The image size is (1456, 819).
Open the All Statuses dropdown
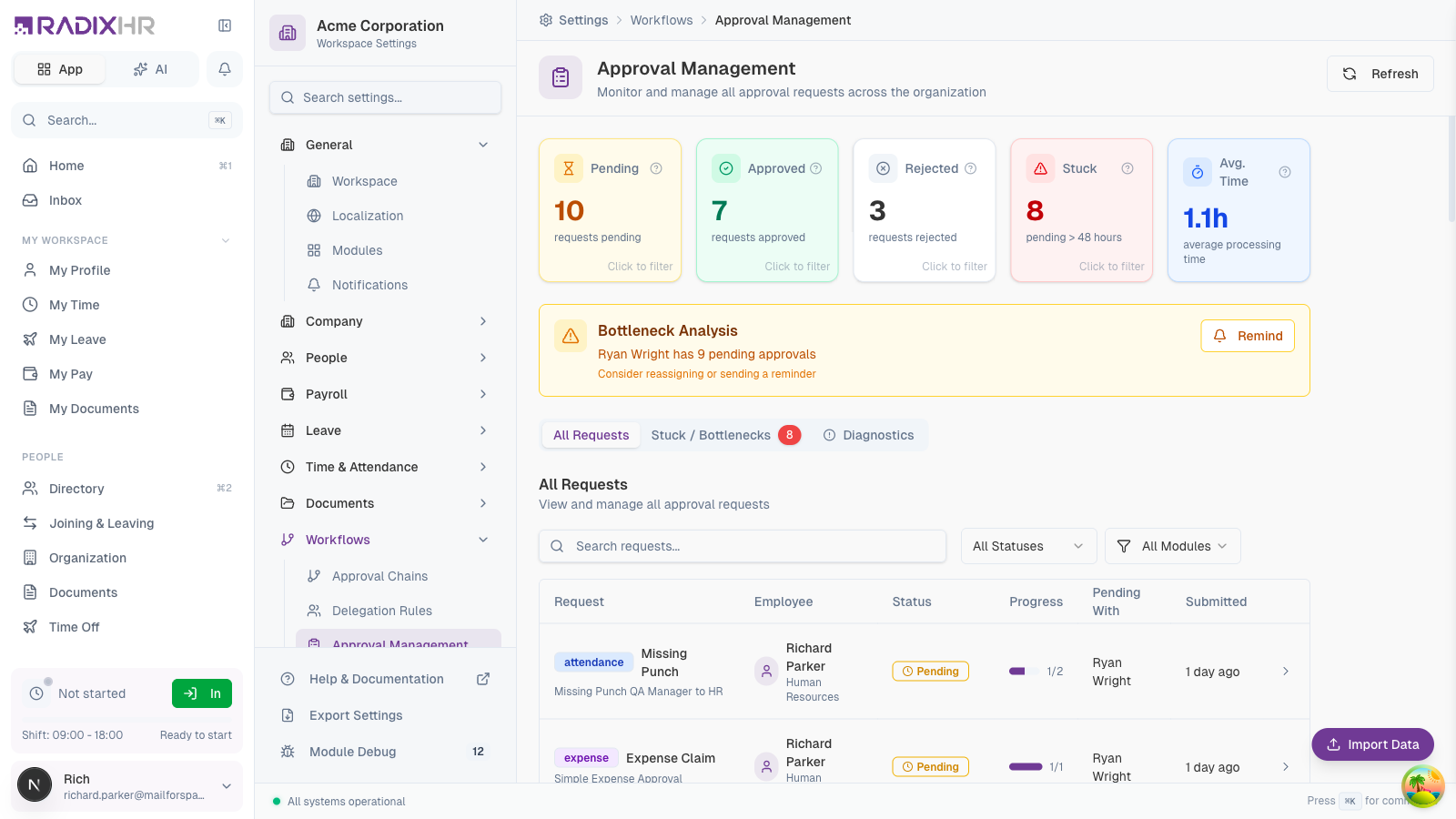coord(1028,546)
